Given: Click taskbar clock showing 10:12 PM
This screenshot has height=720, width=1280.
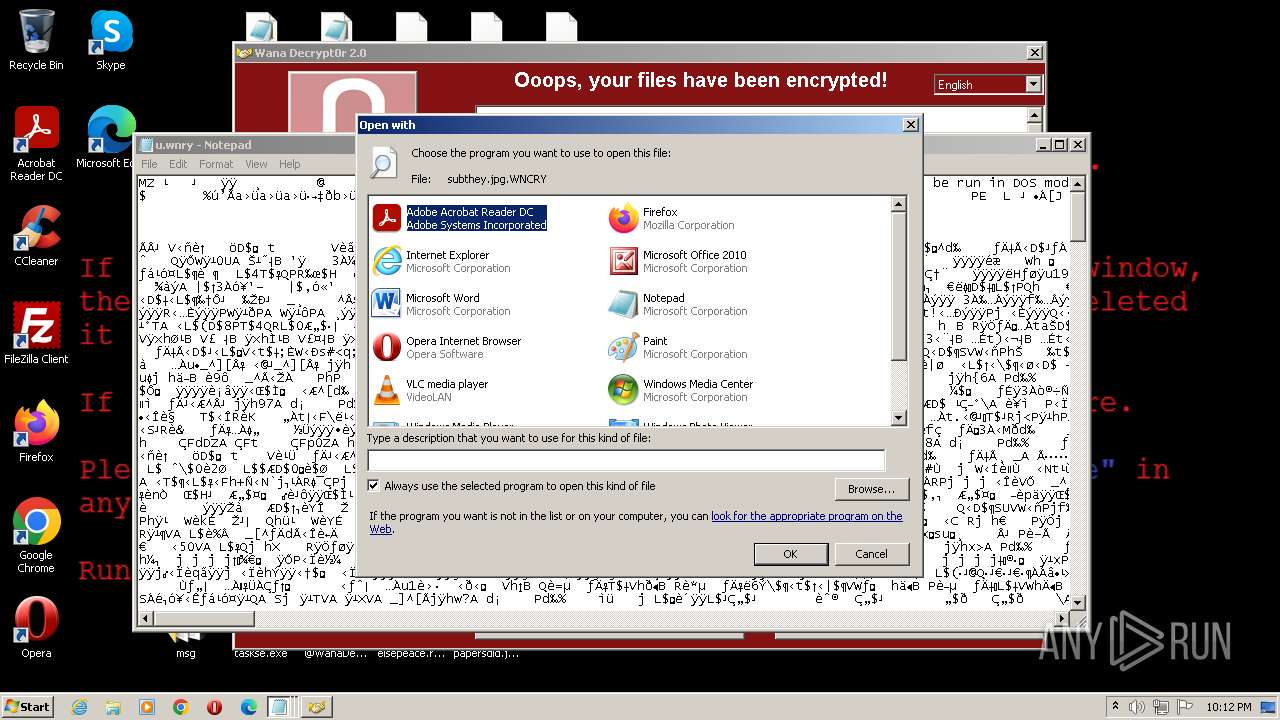Looking at the screenshot, I should pyautogui.click(x=1228, y=707).
